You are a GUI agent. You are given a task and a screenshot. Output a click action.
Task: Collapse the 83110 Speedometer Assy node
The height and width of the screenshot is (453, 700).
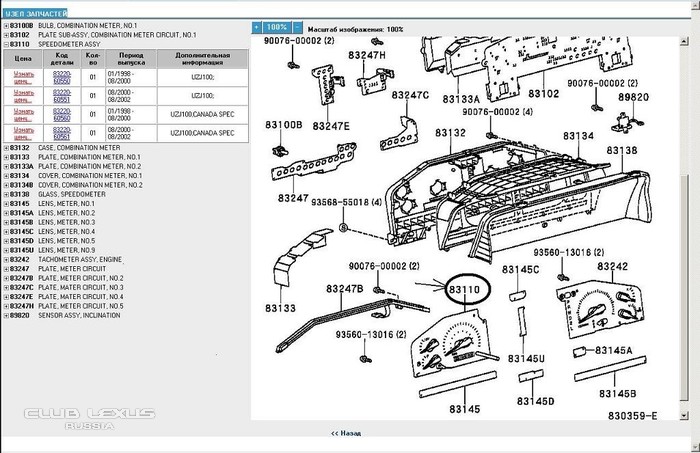[4, 45]
